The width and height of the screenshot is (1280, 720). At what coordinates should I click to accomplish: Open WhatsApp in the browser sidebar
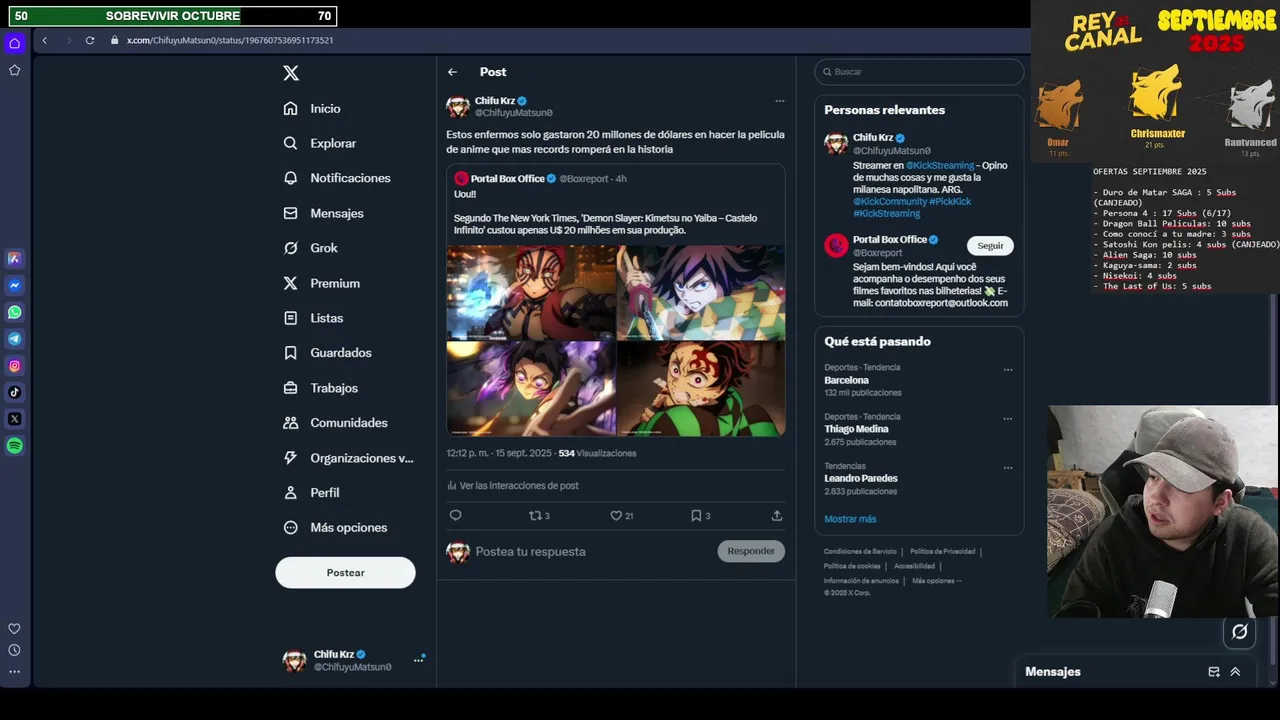tap(14, 312)
